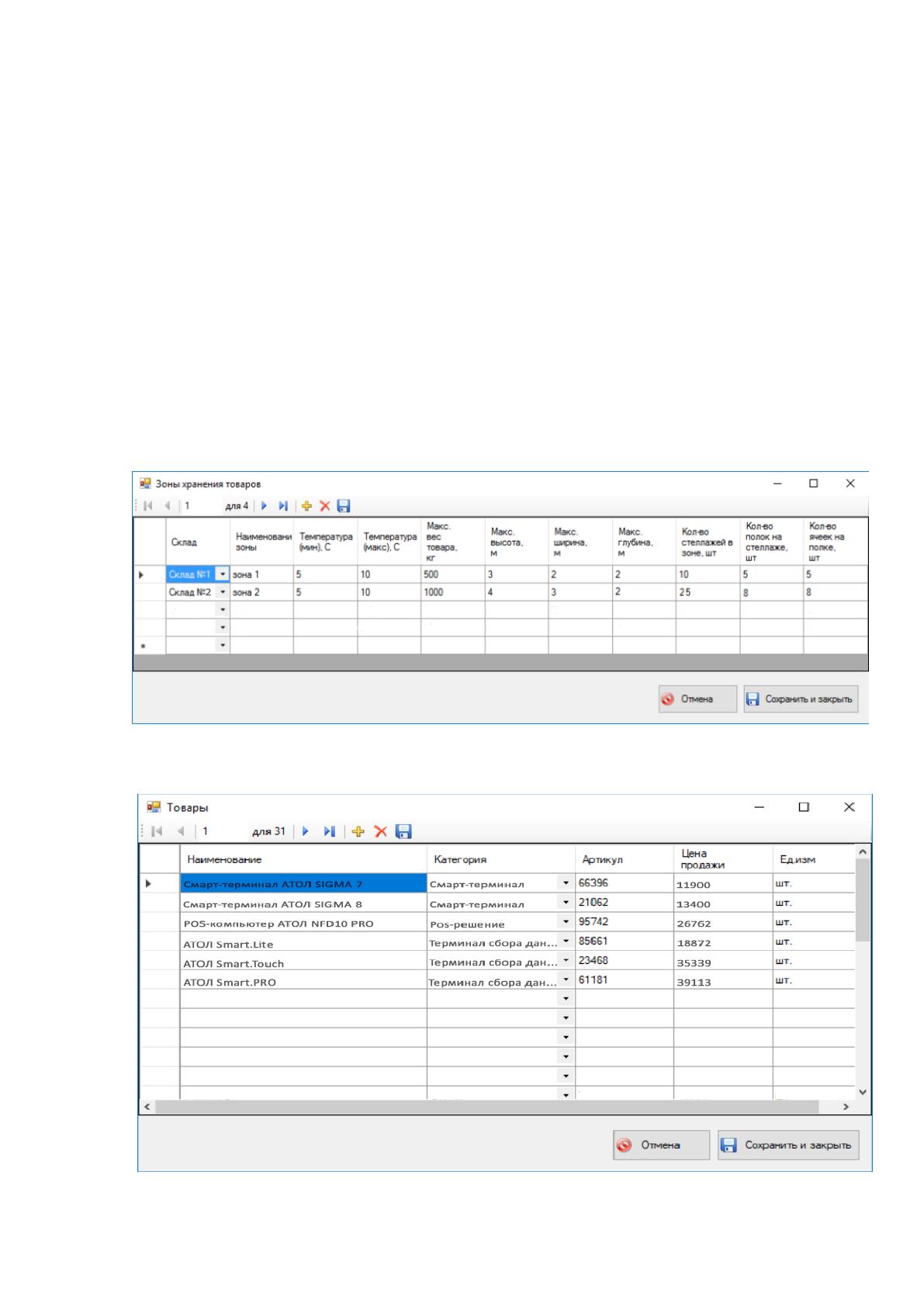
Task: Click scroll down arrow in Товары grid
Action: [863, 1091]
